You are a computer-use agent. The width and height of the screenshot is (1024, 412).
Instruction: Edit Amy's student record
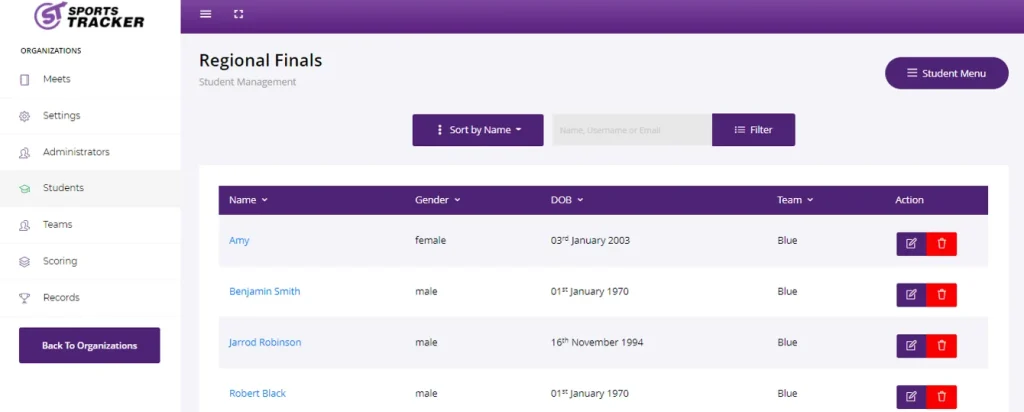click(911, 244)
